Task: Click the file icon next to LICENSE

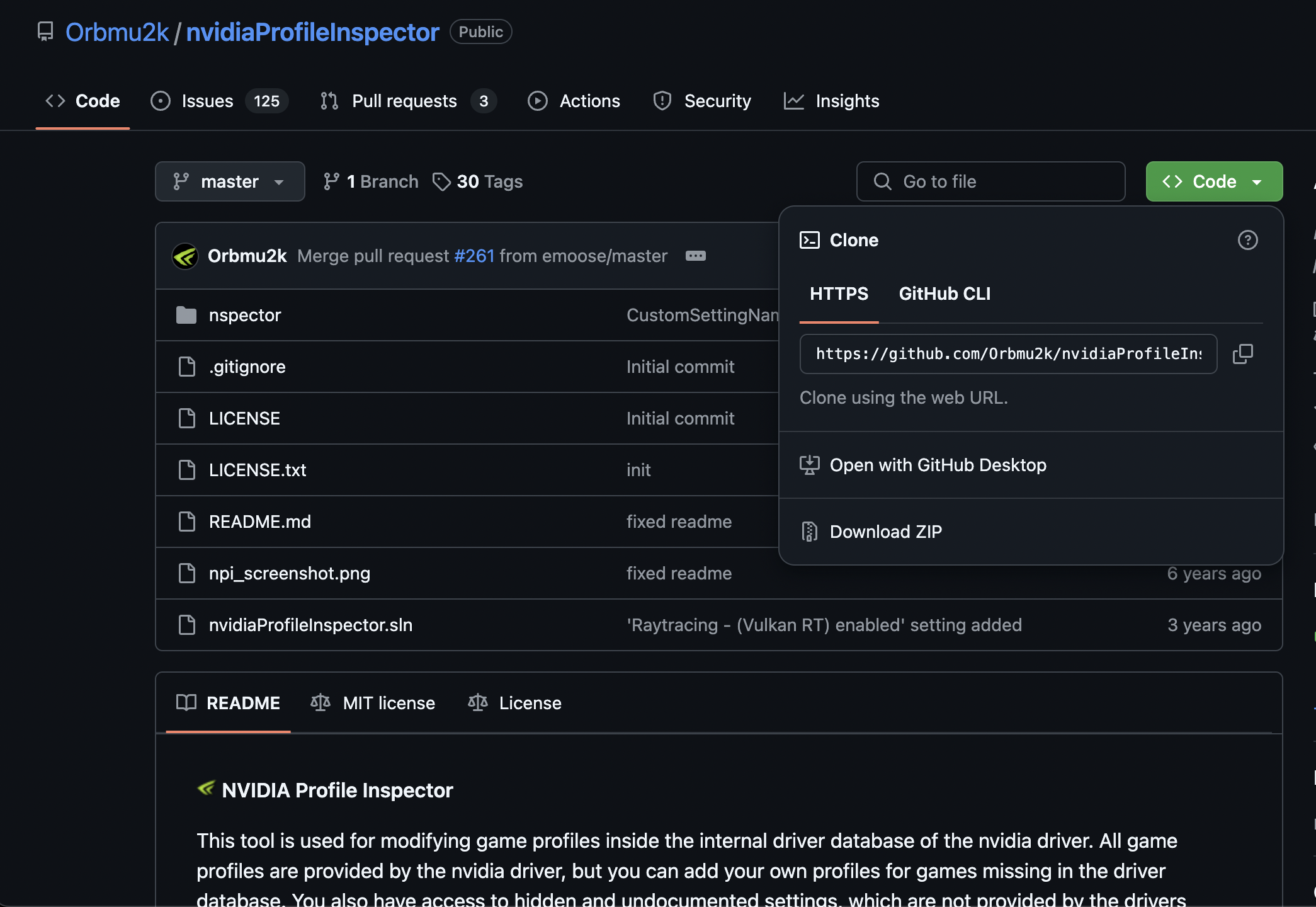Action: 187,418
